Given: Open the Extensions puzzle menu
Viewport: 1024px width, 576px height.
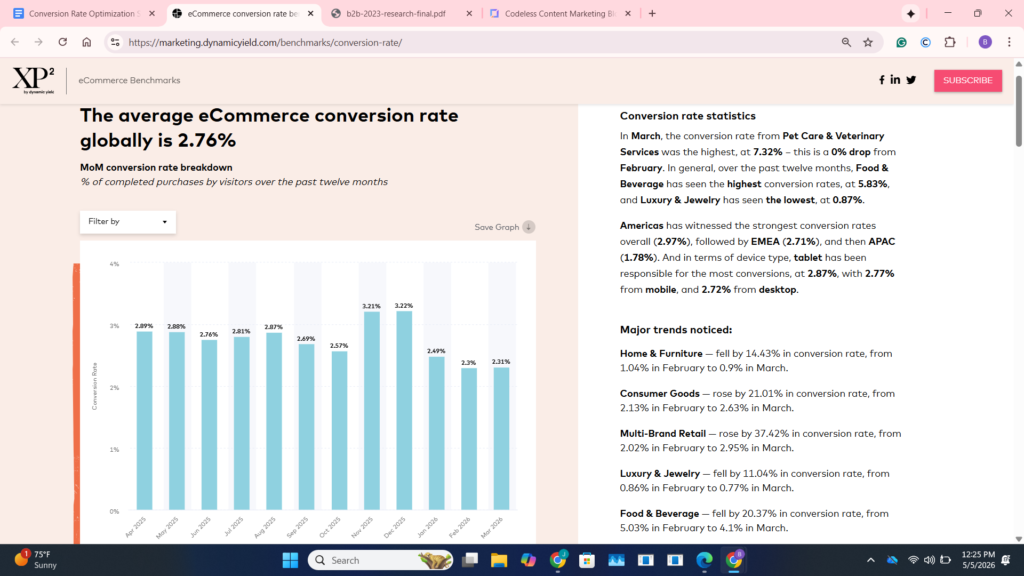Looking at the screenshot, I should (950, 42).
